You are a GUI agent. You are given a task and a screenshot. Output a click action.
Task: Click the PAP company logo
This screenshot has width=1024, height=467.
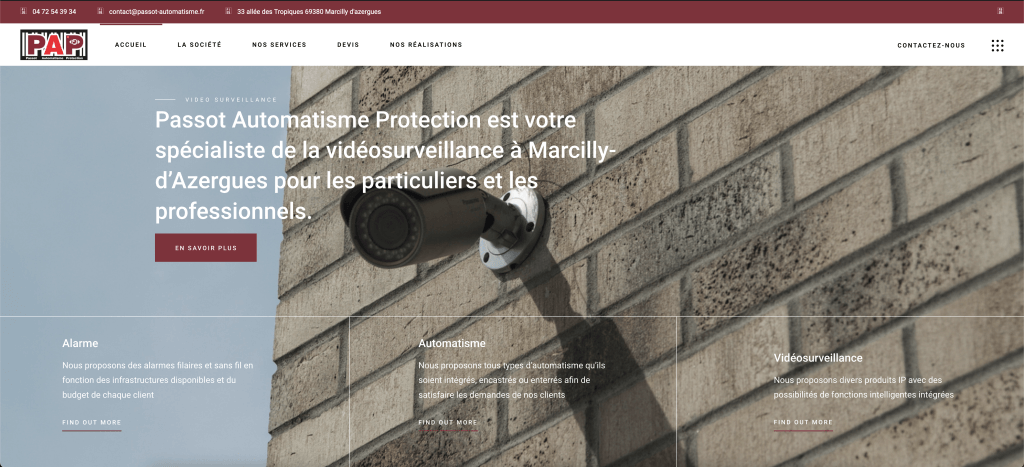tap(54, 45)
